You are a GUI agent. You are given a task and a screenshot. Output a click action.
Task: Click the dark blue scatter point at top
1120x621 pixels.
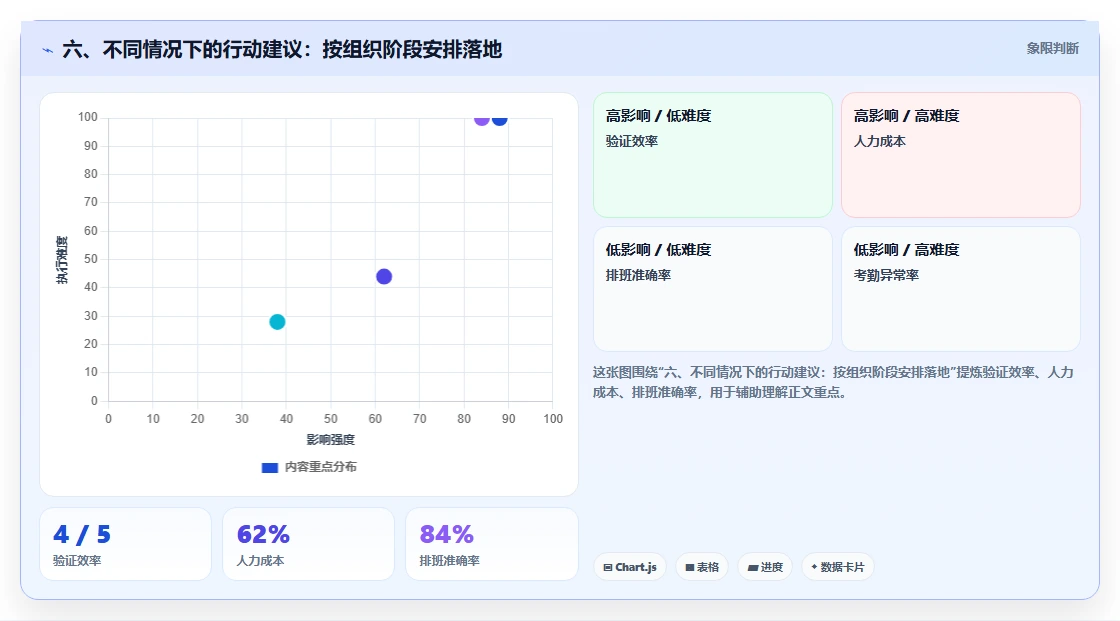coord(500,119)
